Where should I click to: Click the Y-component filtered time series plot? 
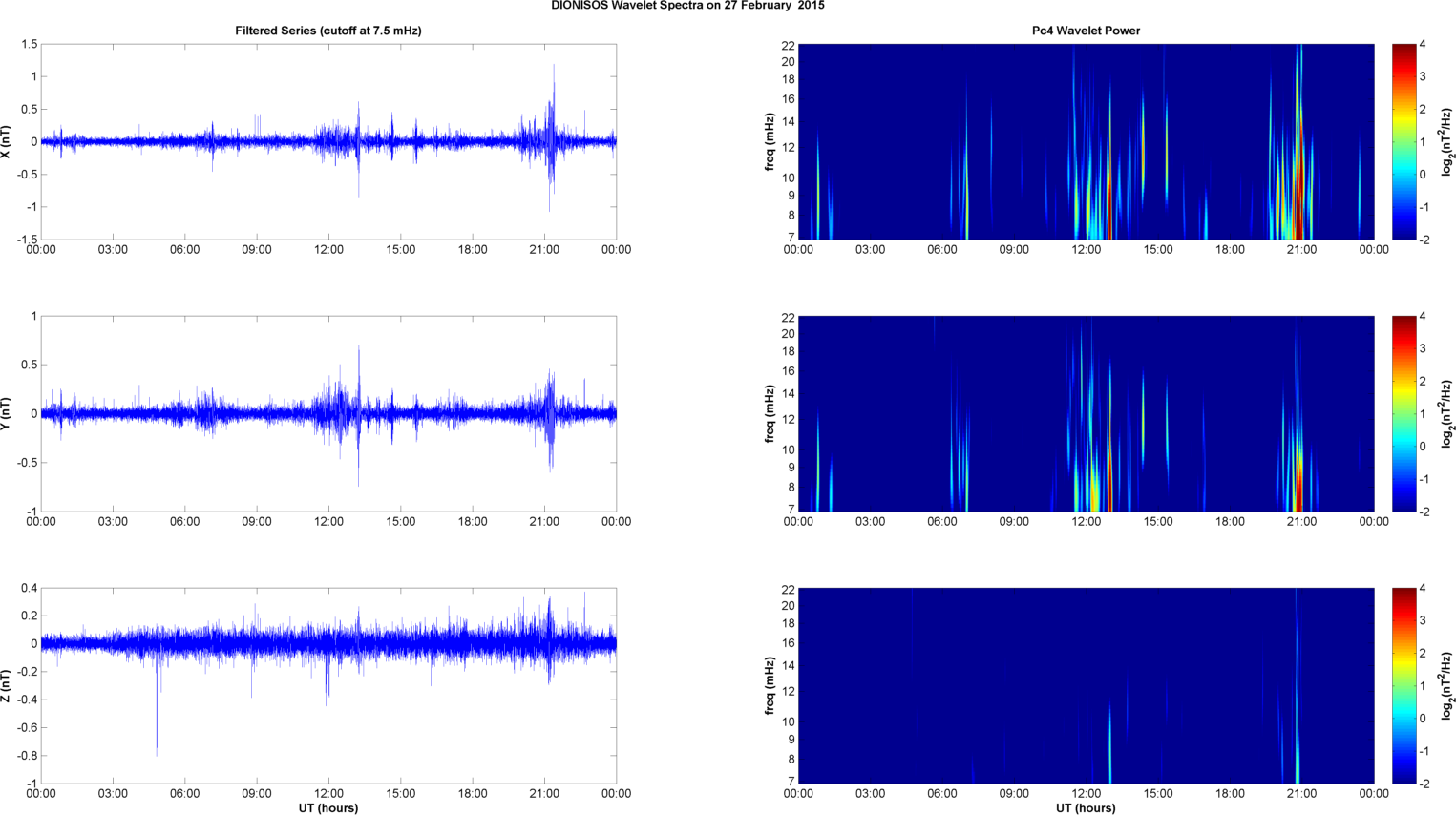[x=328, y=413]
